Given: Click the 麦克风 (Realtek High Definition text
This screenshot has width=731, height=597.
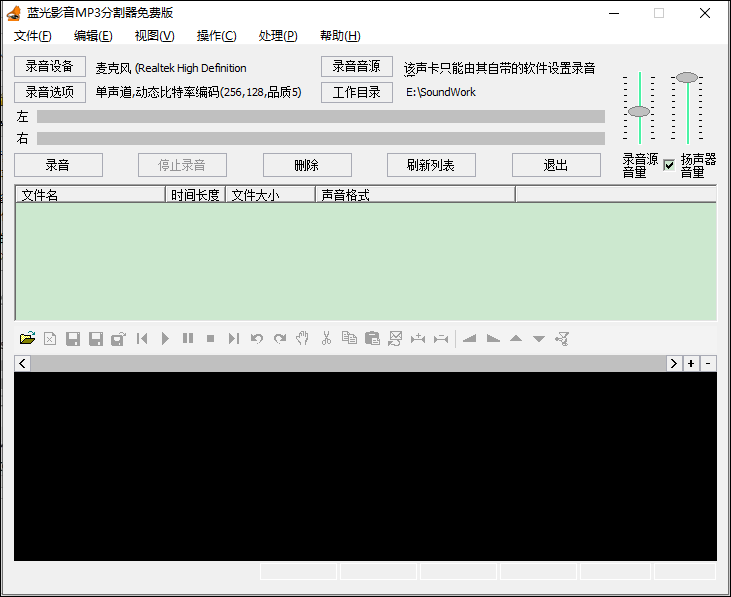Looking at the screenshot, I should coord(171,68).
